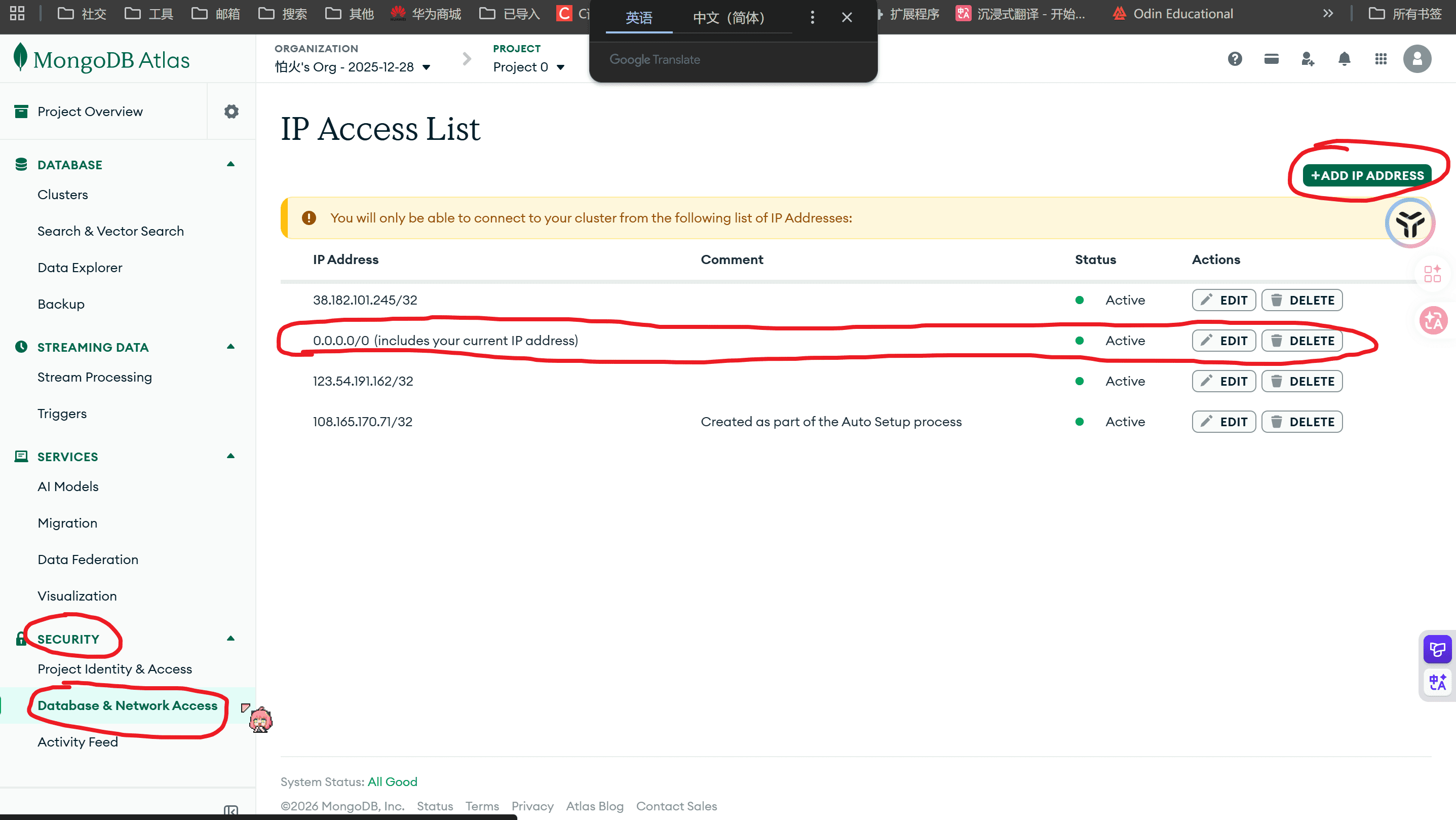Open the MongoDB Atlas logo home link

pos(102,59)
